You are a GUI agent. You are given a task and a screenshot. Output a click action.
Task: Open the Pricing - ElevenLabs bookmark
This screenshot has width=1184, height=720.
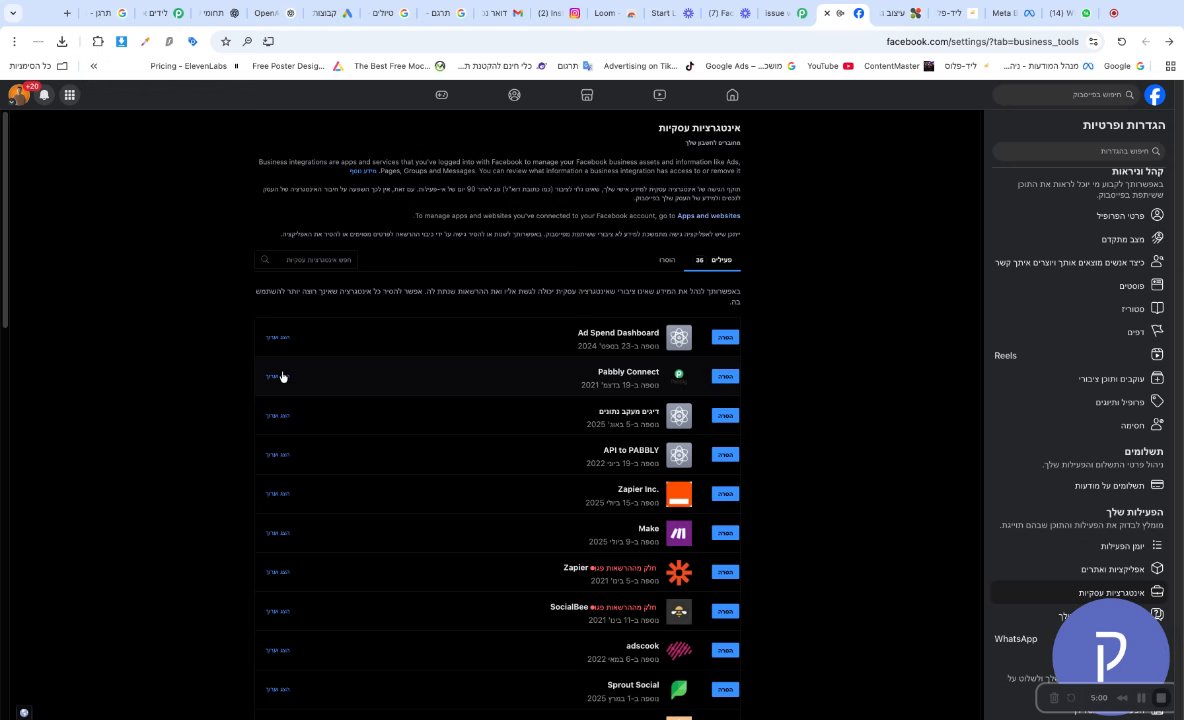coord(194,66)
